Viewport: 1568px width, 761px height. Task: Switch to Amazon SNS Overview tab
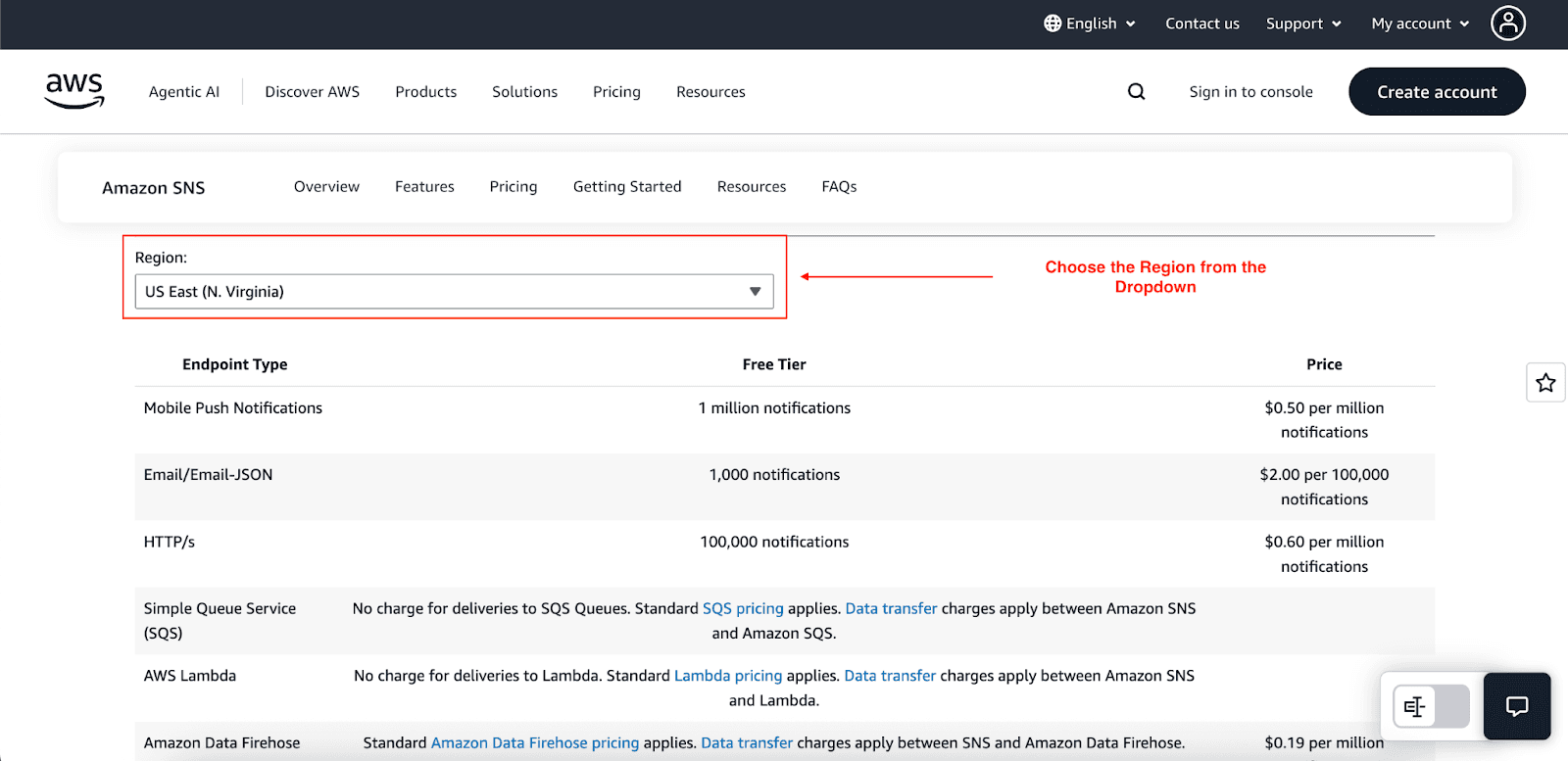326,186
